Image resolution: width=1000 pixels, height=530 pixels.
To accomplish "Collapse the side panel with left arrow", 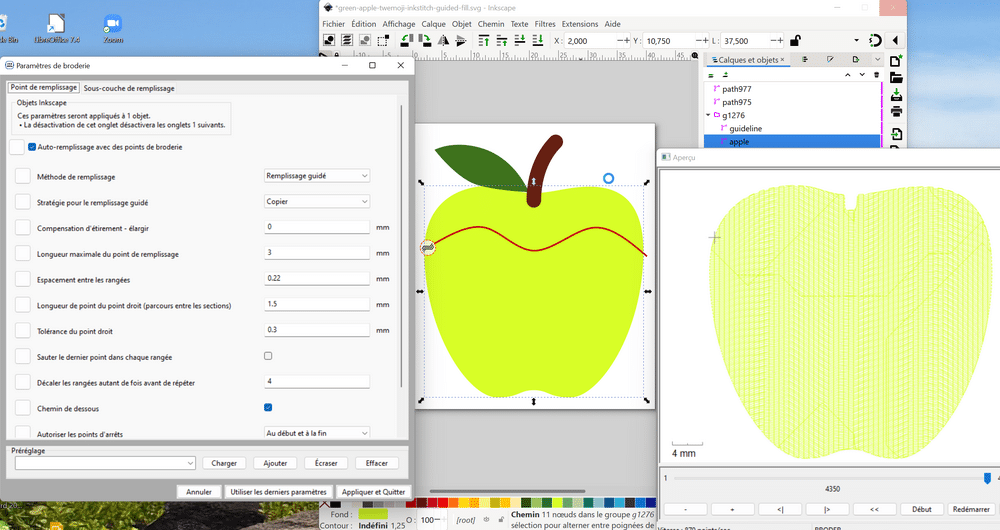I will 895,40.
